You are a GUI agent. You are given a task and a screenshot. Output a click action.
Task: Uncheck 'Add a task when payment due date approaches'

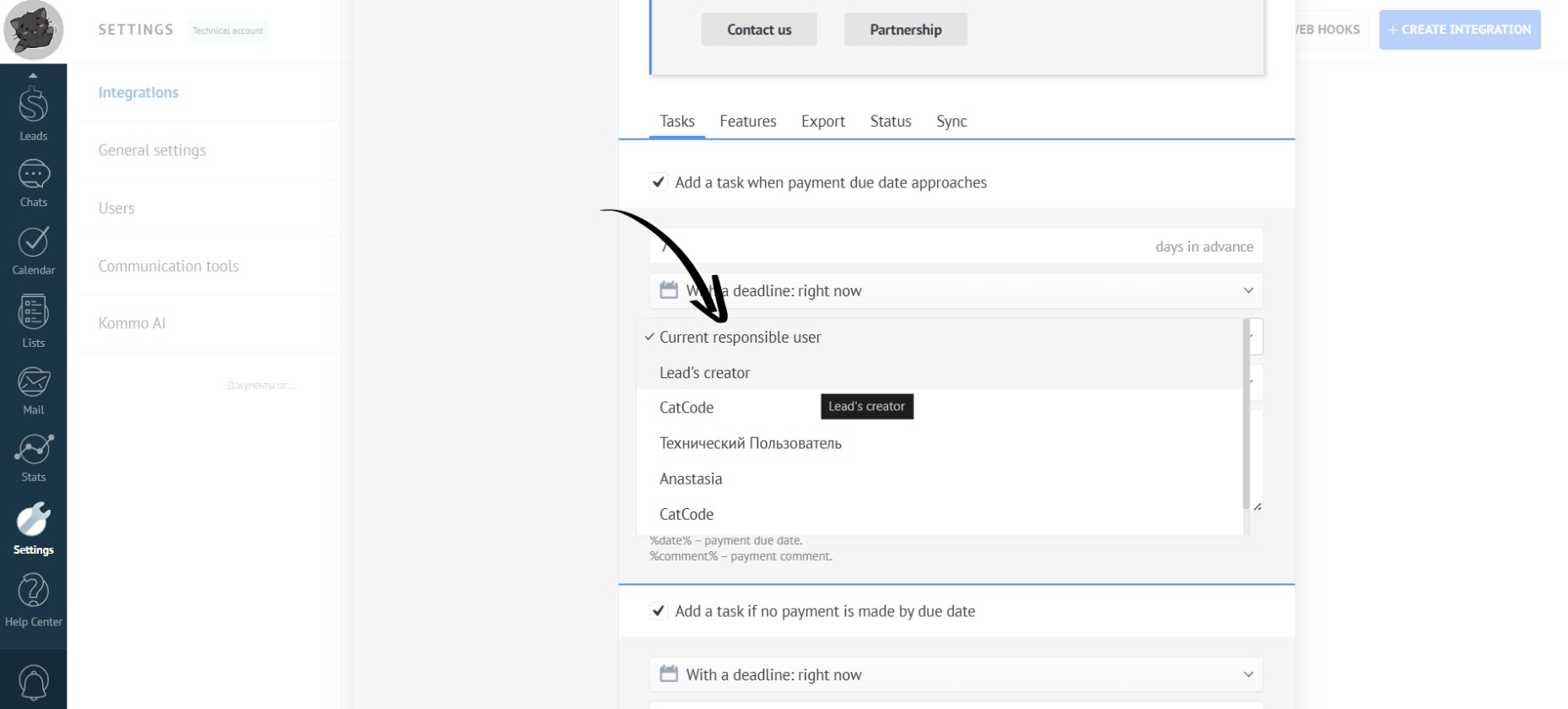point(659,182)
